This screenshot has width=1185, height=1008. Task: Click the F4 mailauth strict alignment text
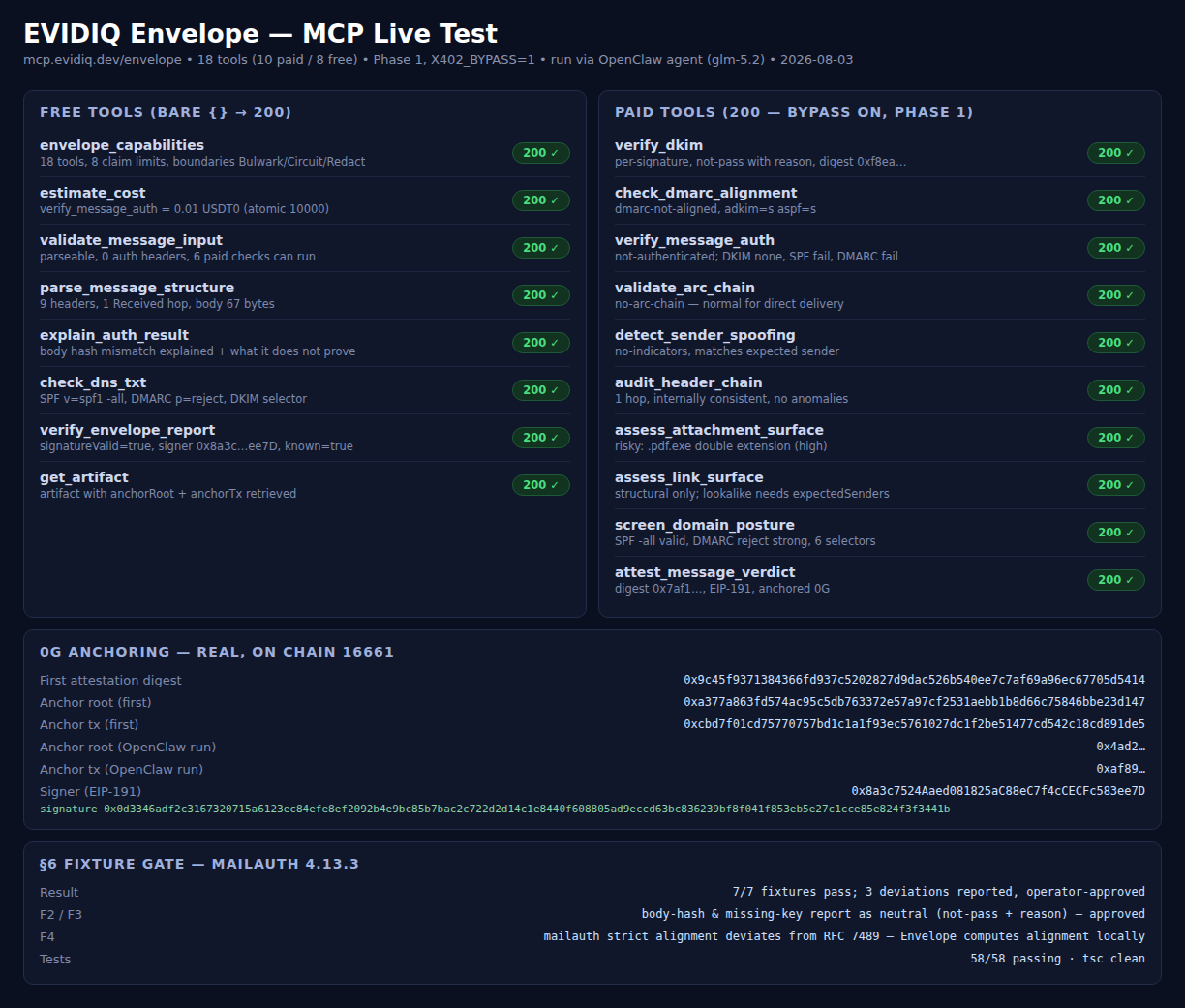844,936
